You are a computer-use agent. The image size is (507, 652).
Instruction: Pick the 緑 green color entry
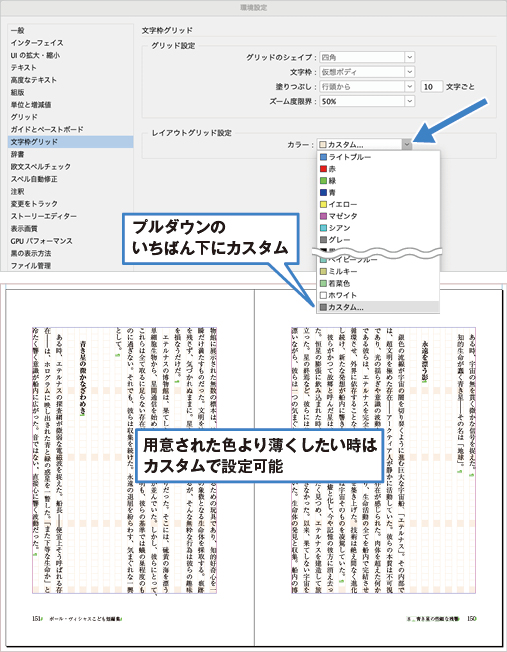378,180
